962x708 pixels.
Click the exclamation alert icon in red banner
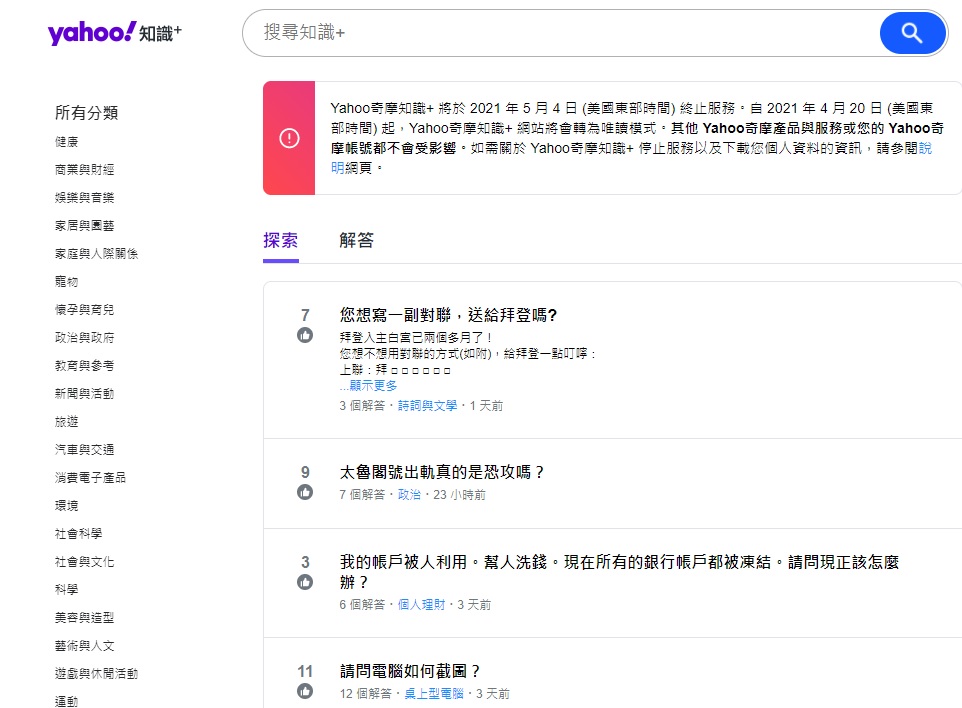pos(289,138)
